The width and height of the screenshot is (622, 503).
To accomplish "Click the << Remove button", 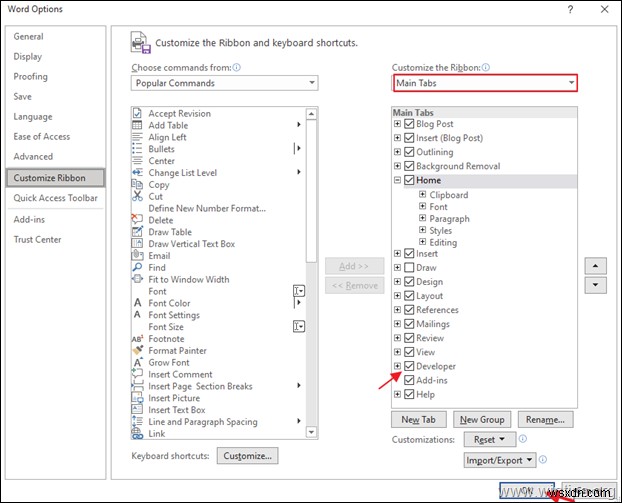I will [354, 286].
